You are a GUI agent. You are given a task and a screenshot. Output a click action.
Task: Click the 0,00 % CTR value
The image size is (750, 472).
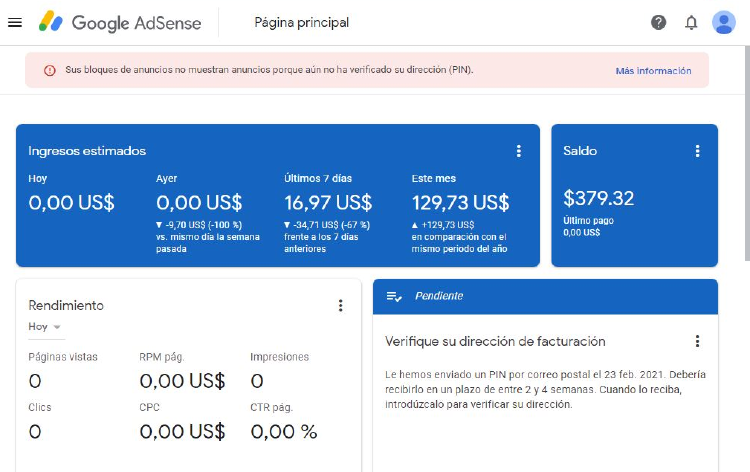[284, 432]
